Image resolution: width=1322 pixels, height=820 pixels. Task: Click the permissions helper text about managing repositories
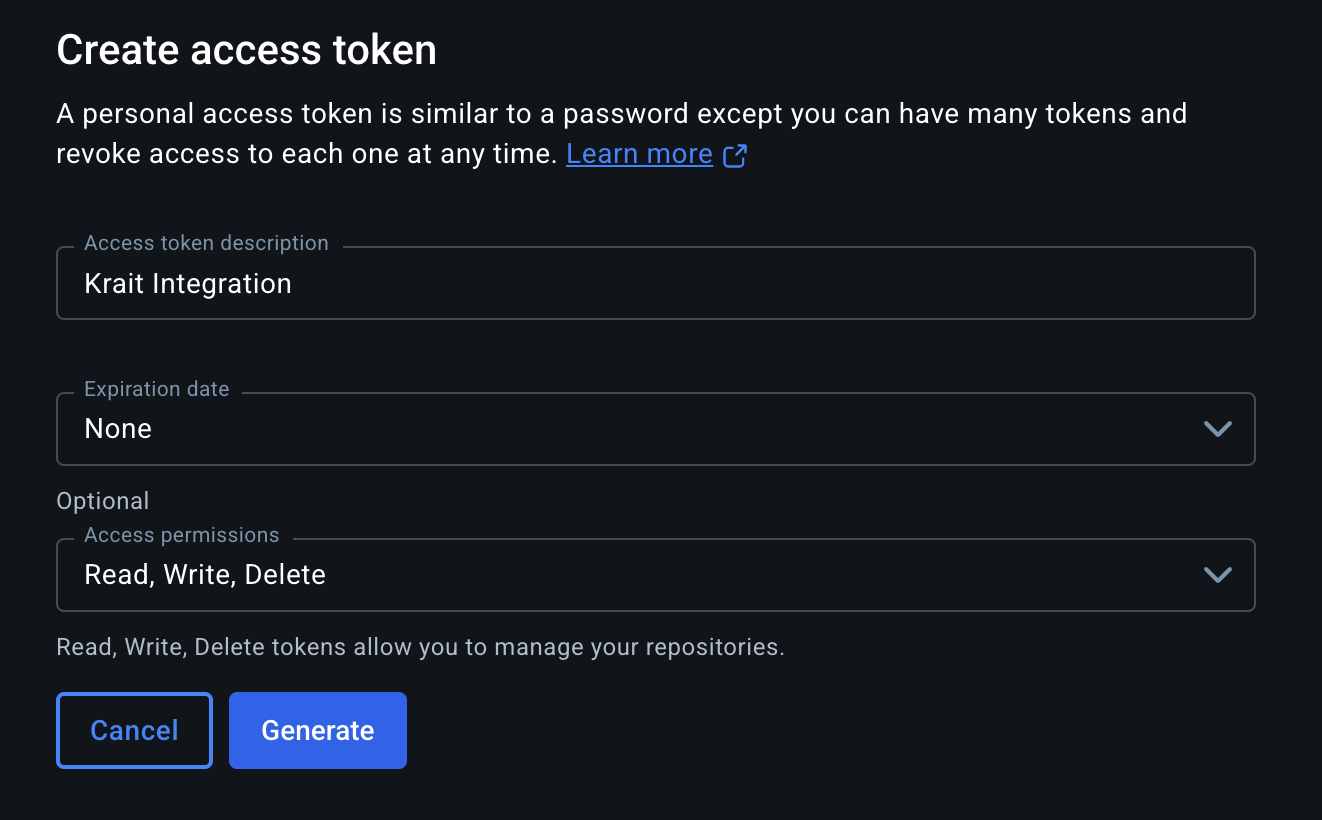tap(420, 647)
